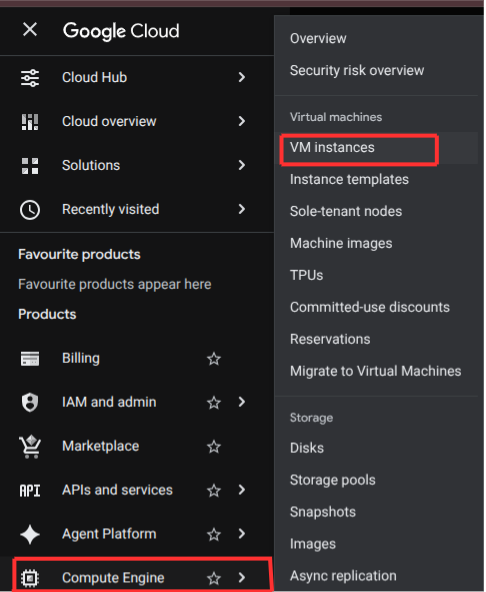Click the Virtual machines section label
This screenshot has width=486, height=592.
tap(336, 117)
